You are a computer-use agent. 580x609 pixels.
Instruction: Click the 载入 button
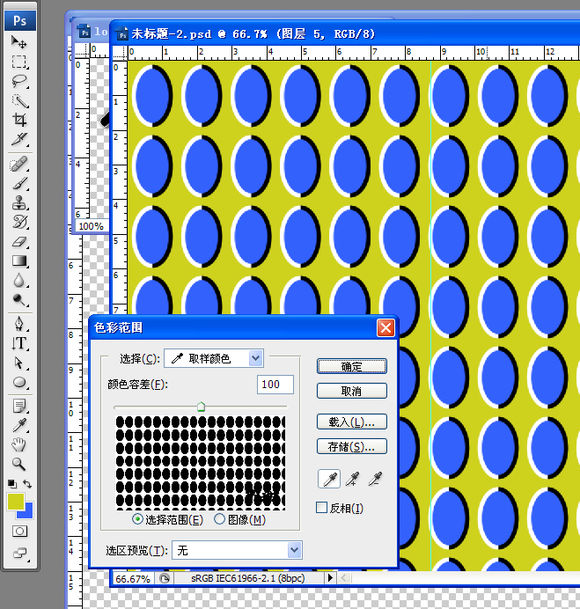click(352, 422)
